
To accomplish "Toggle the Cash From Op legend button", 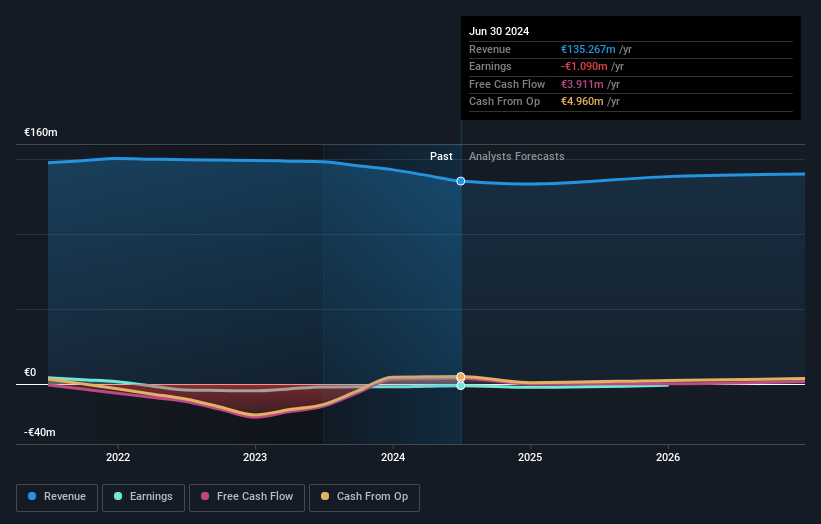I will 364,497.
